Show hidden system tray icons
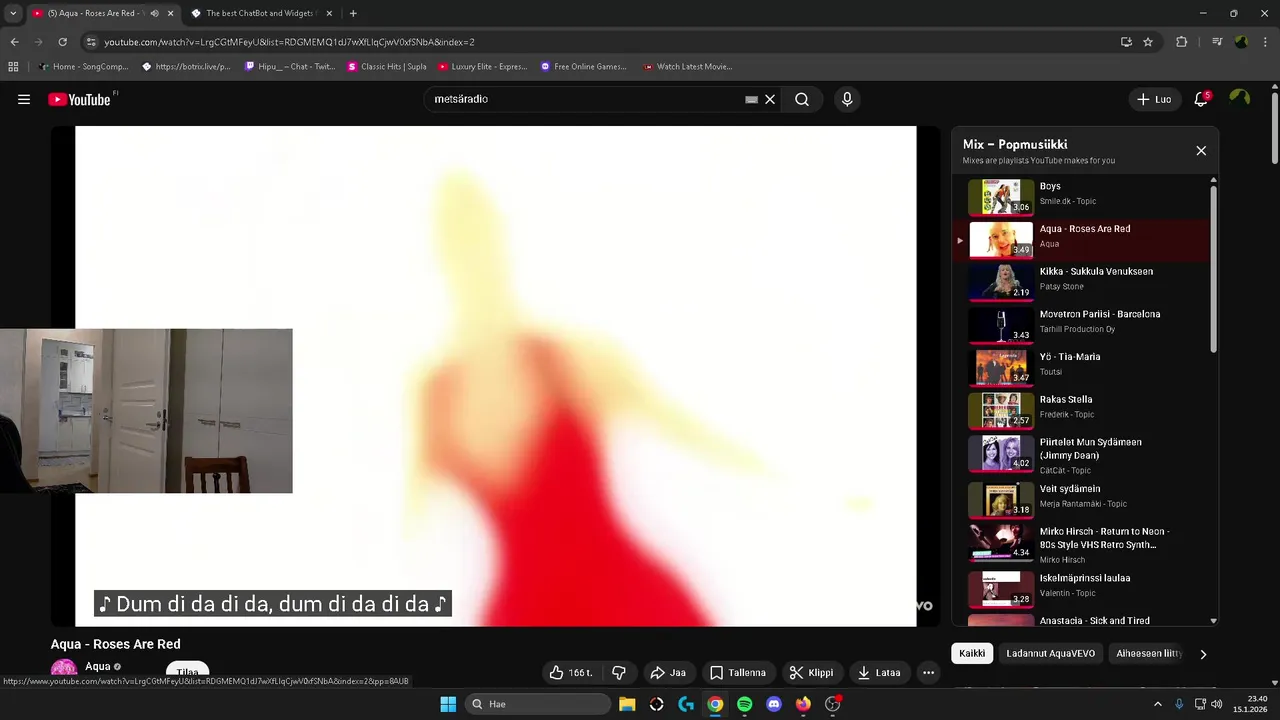Viewport: 1280px width, 720px height. 1158,704
